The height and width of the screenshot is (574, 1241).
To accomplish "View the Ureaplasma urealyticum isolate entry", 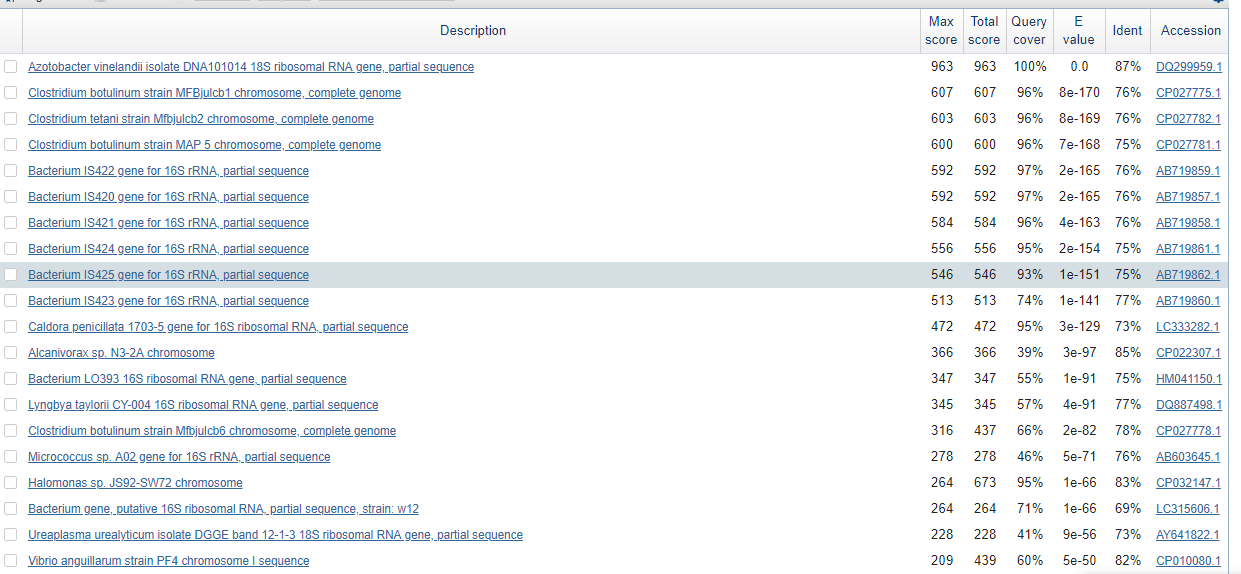I will [x=275, y=535].
